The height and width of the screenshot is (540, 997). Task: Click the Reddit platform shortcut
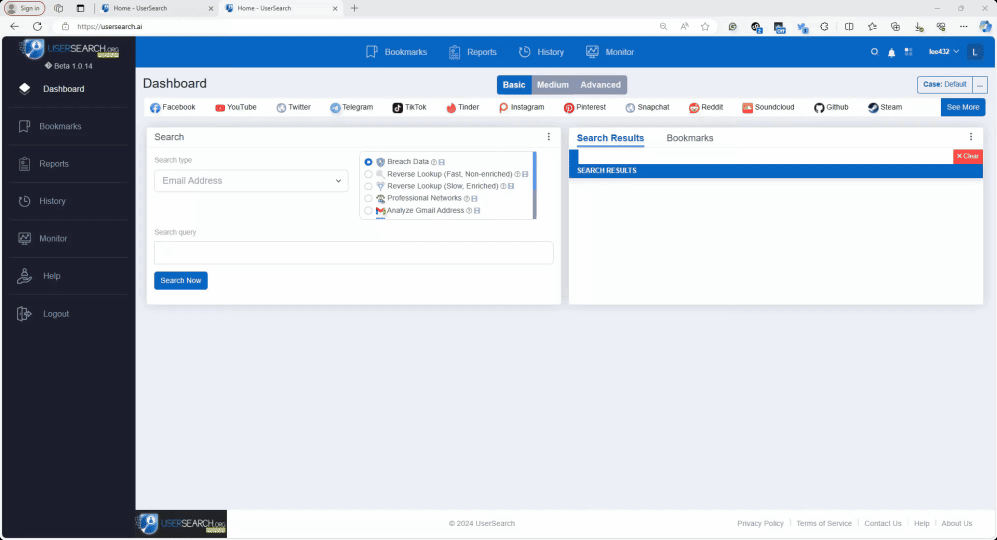click(705, 107)
